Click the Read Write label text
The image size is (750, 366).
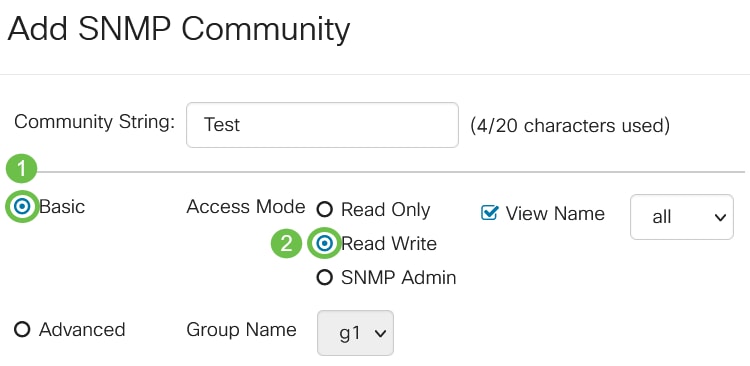(x=389, y=244)
